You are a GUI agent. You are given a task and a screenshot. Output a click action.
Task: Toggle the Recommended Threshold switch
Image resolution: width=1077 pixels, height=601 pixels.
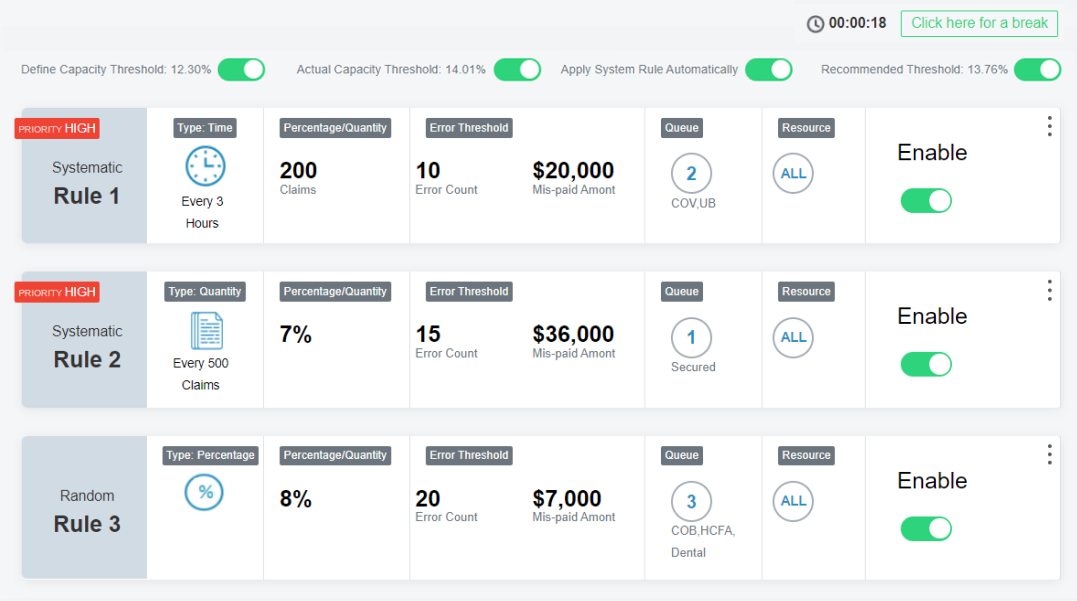[x=1037, y=69]
